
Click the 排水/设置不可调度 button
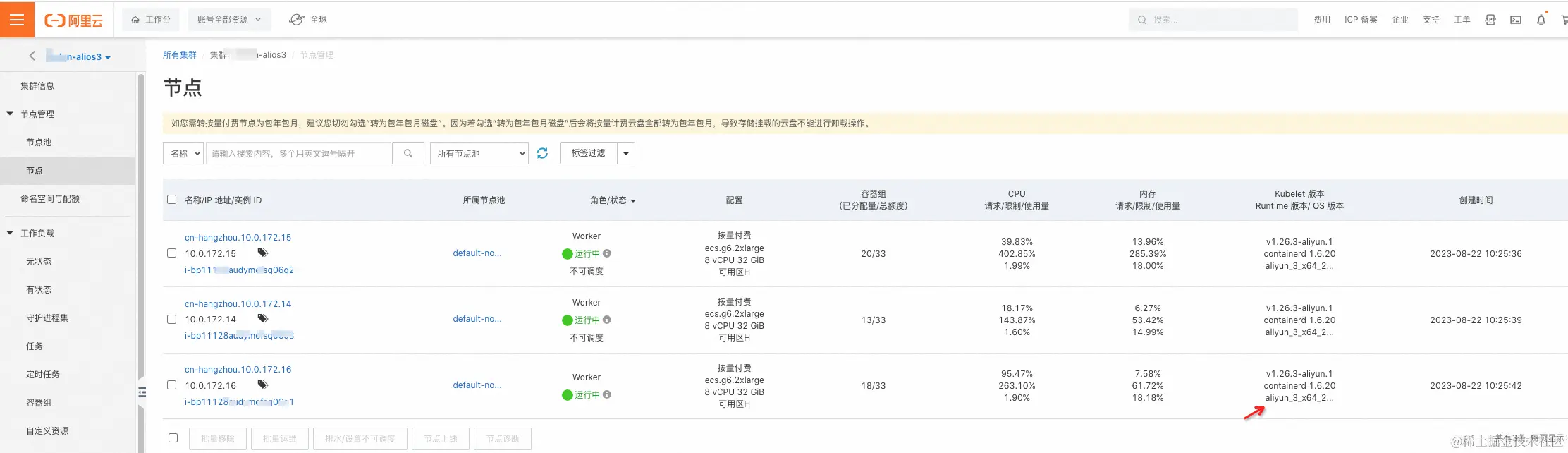tap(360, 439)
